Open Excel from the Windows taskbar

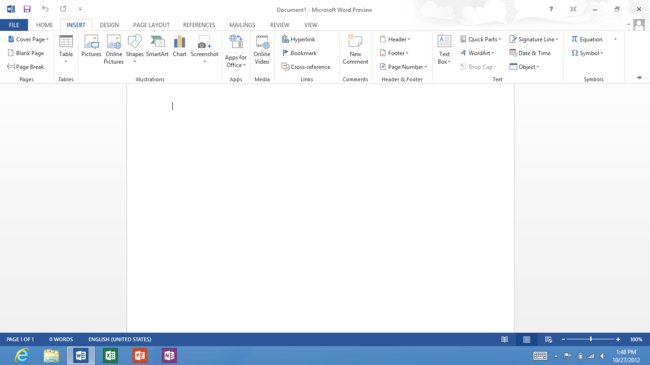[x=110, y=355]
